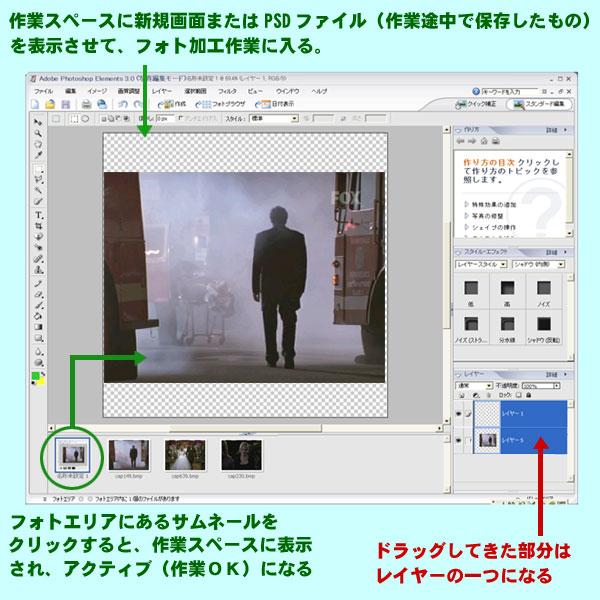Screen dimensions: 600x600
Task: Click the Undo arrow icon
Action: 123,104
